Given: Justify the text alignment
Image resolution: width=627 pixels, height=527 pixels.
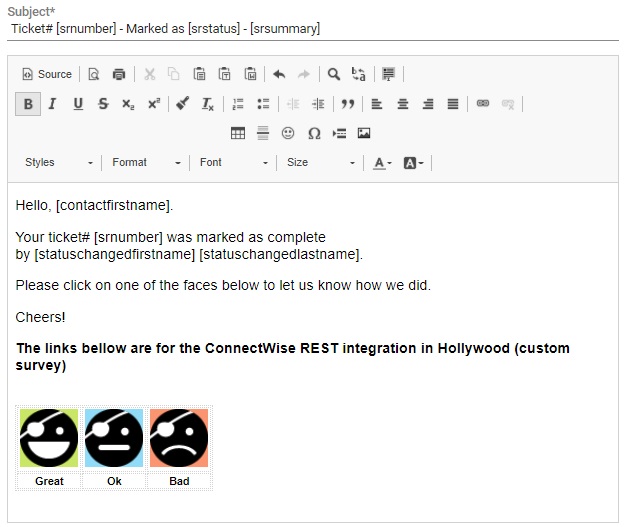Looking at the screenshot, I should coord(453,104).
